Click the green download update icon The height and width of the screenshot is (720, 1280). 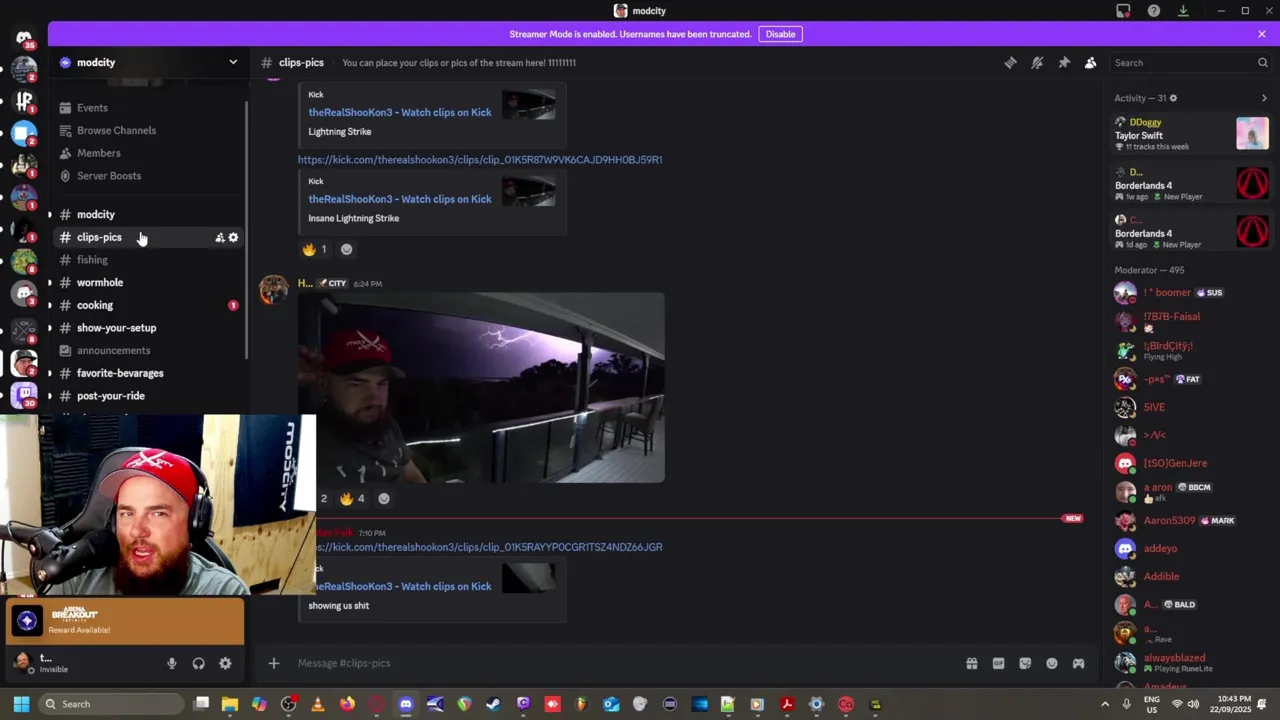1183,11
